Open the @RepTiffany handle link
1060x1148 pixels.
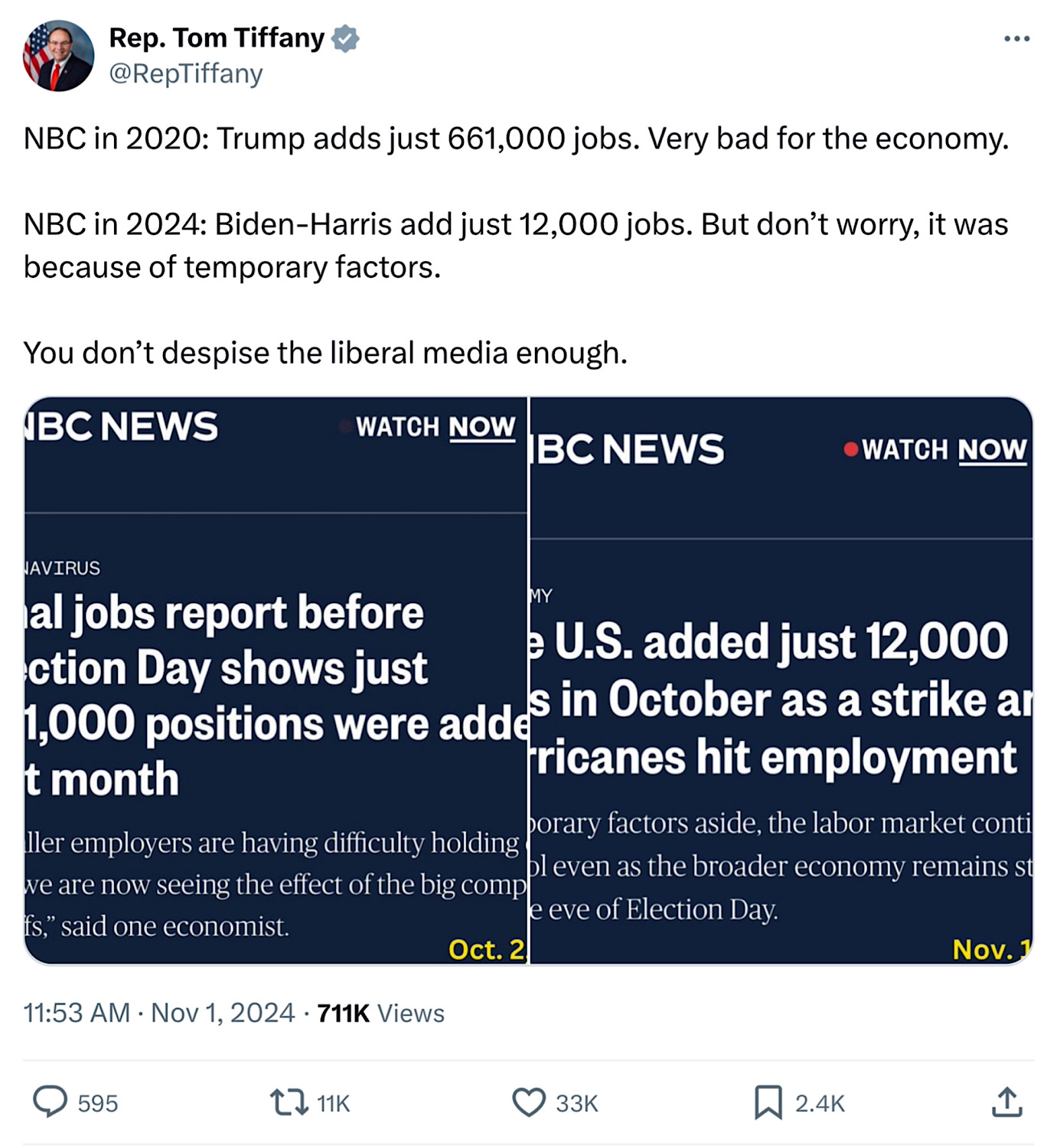[186, 73]
